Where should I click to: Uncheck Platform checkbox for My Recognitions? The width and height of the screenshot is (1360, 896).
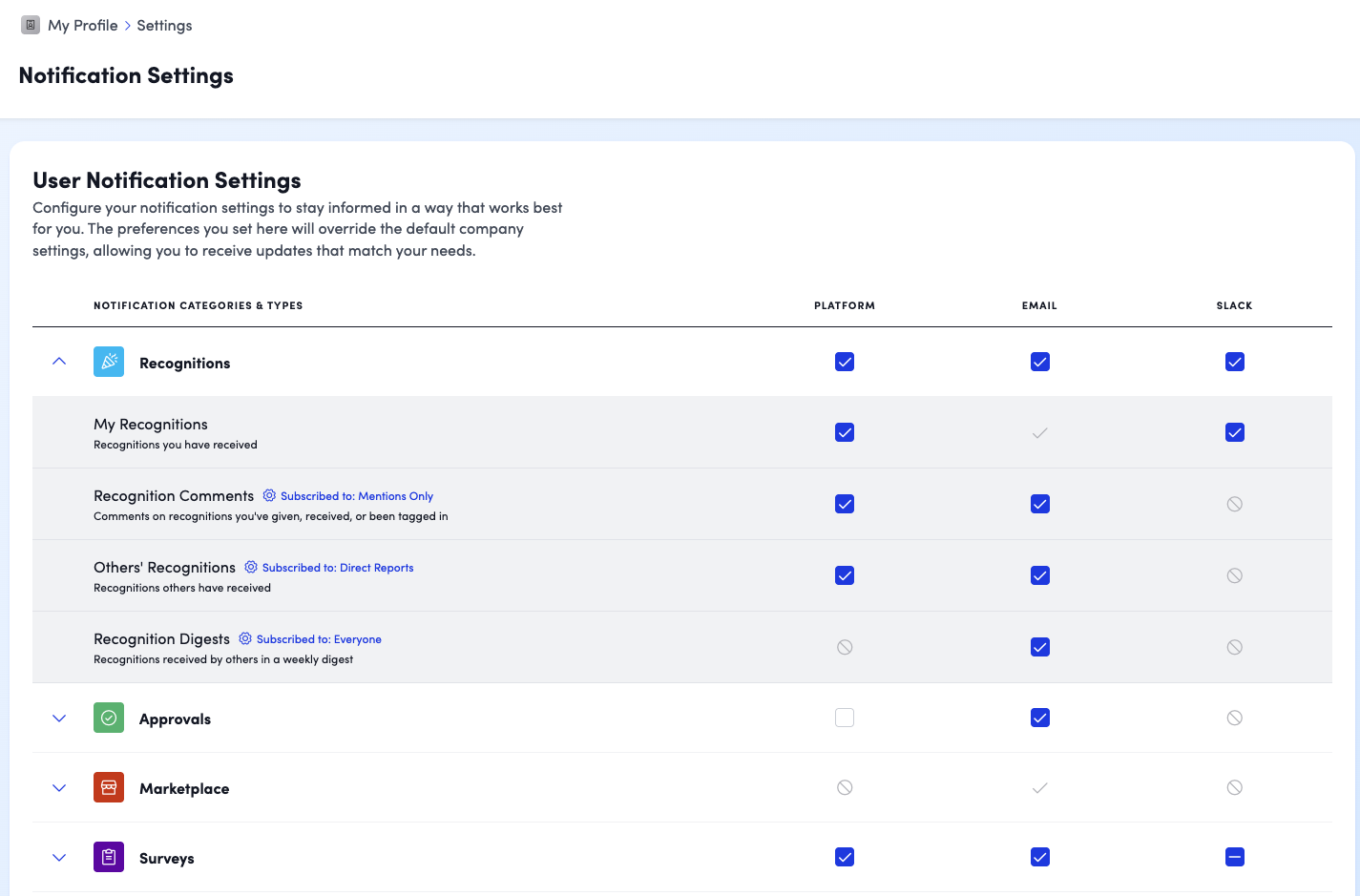tap(845, 432)
